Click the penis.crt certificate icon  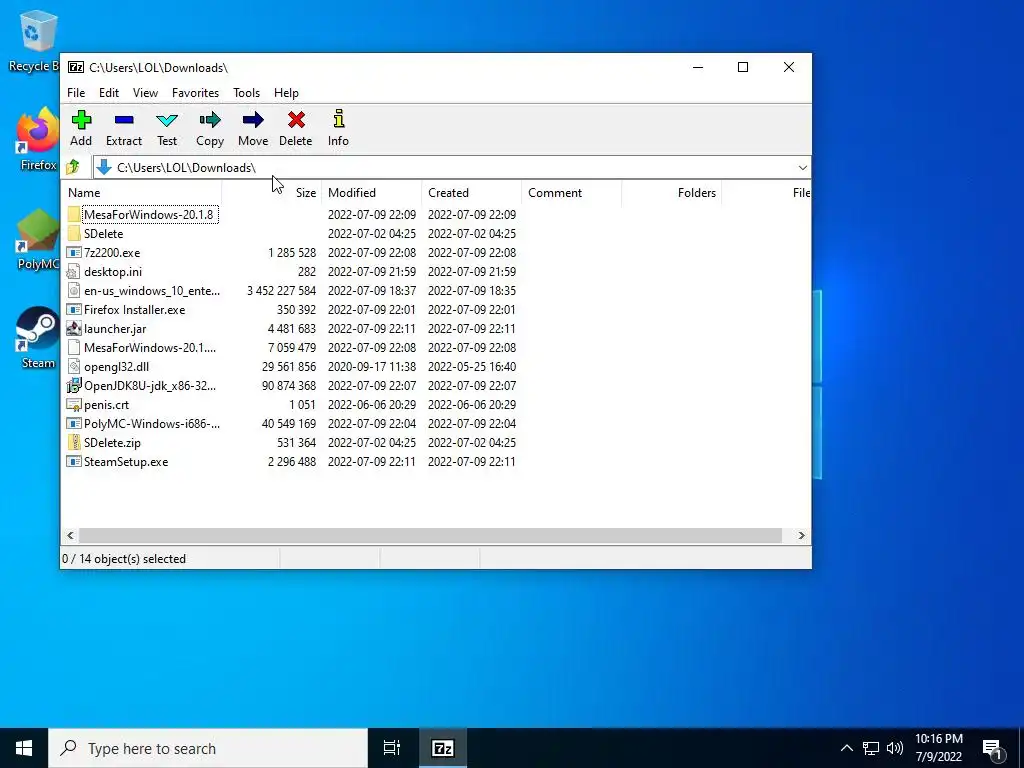(x=74, y=404)
